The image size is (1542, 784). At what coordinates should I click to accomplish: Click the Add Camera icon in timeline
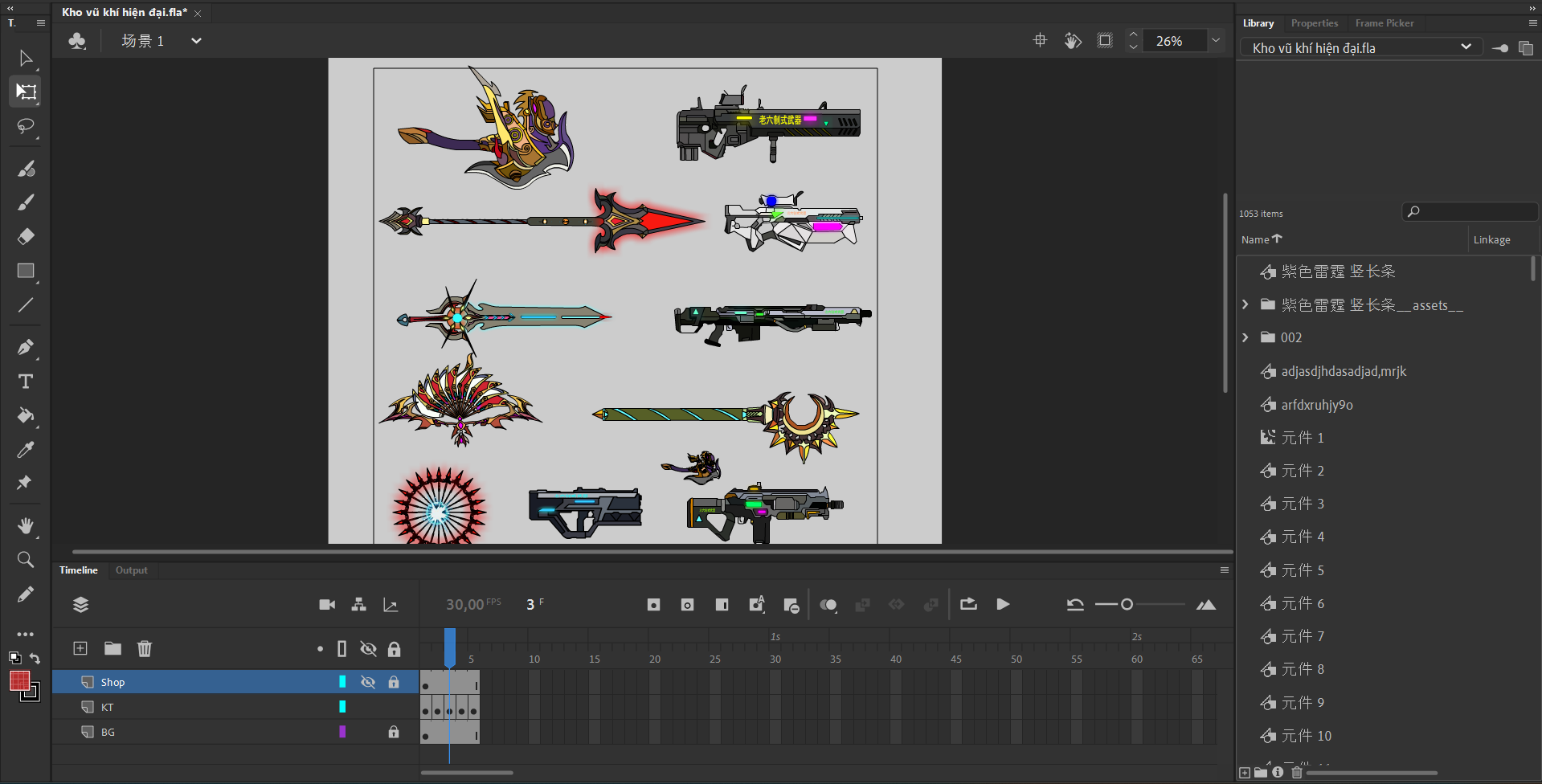(x=327, y=605)
